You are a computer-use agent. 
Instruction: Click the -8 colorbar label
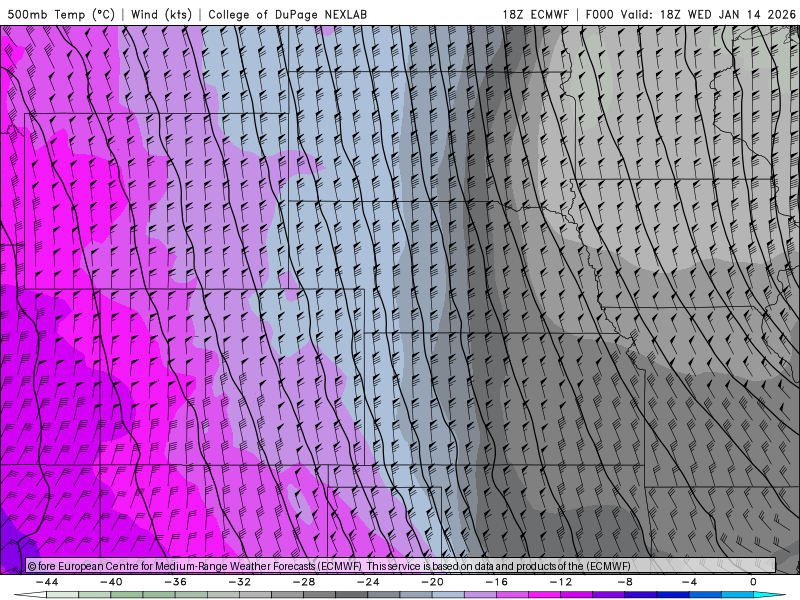pyautogui.click(x=625, y=582)
